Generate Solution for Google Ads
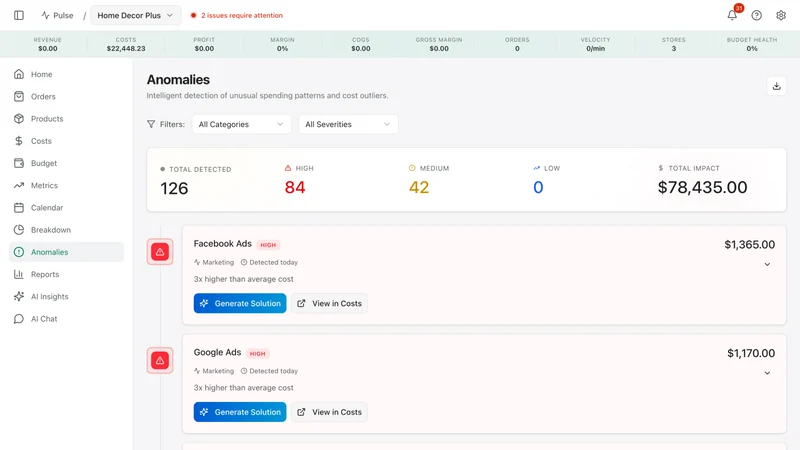800x450 pixels. pos(240,412)
